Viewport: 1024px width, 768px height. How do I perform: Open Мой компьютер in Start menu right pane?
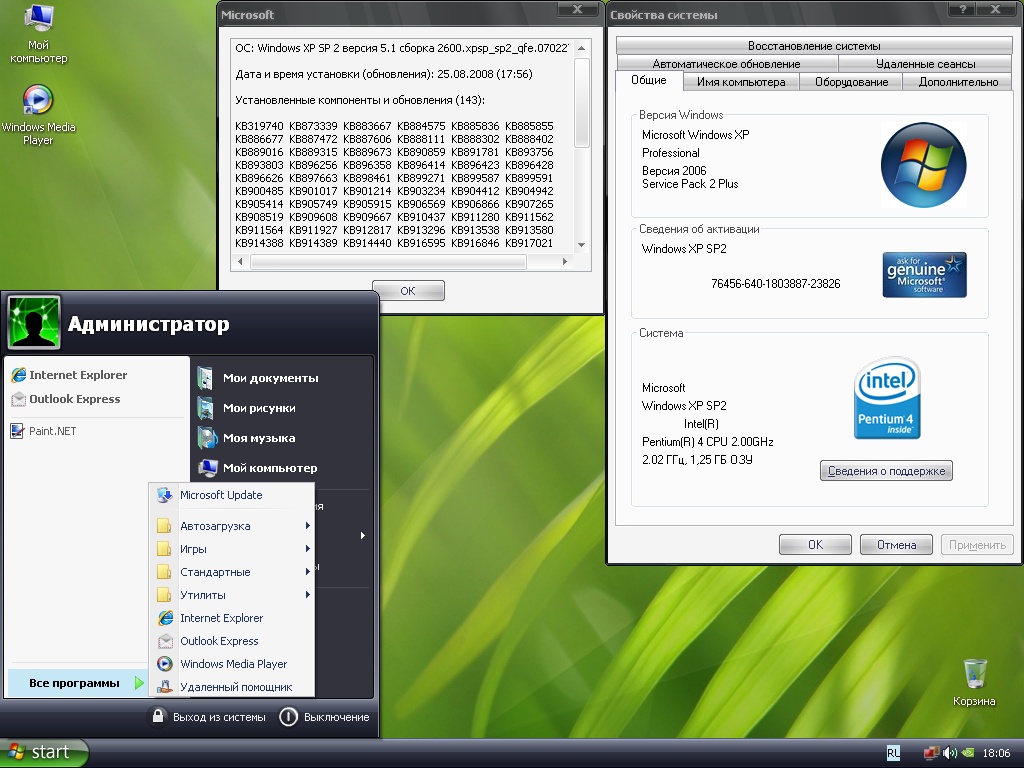tap(257, 468)
